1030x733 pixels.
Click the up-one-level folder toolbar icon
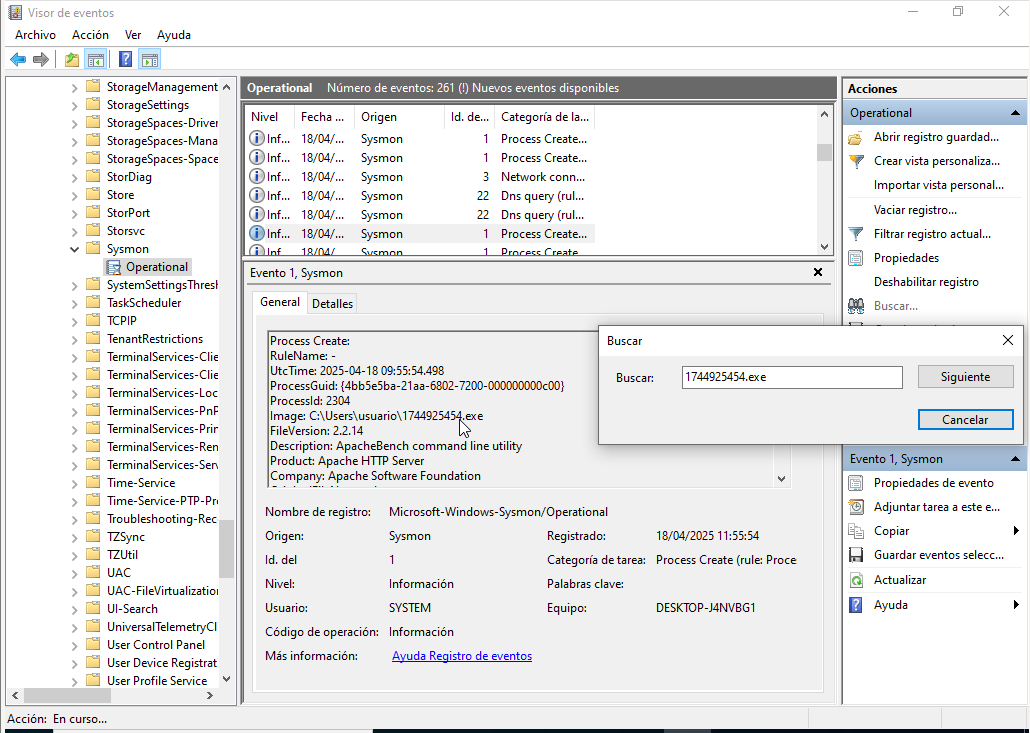72,60
